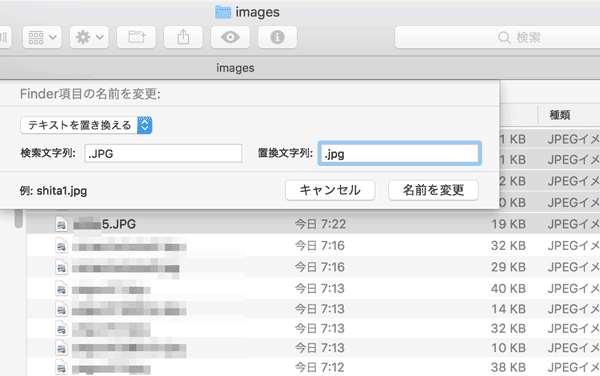Viewport: 600px width, 376px height.
Task: Click the share toolbar button
Action: (x=183, y=37)
